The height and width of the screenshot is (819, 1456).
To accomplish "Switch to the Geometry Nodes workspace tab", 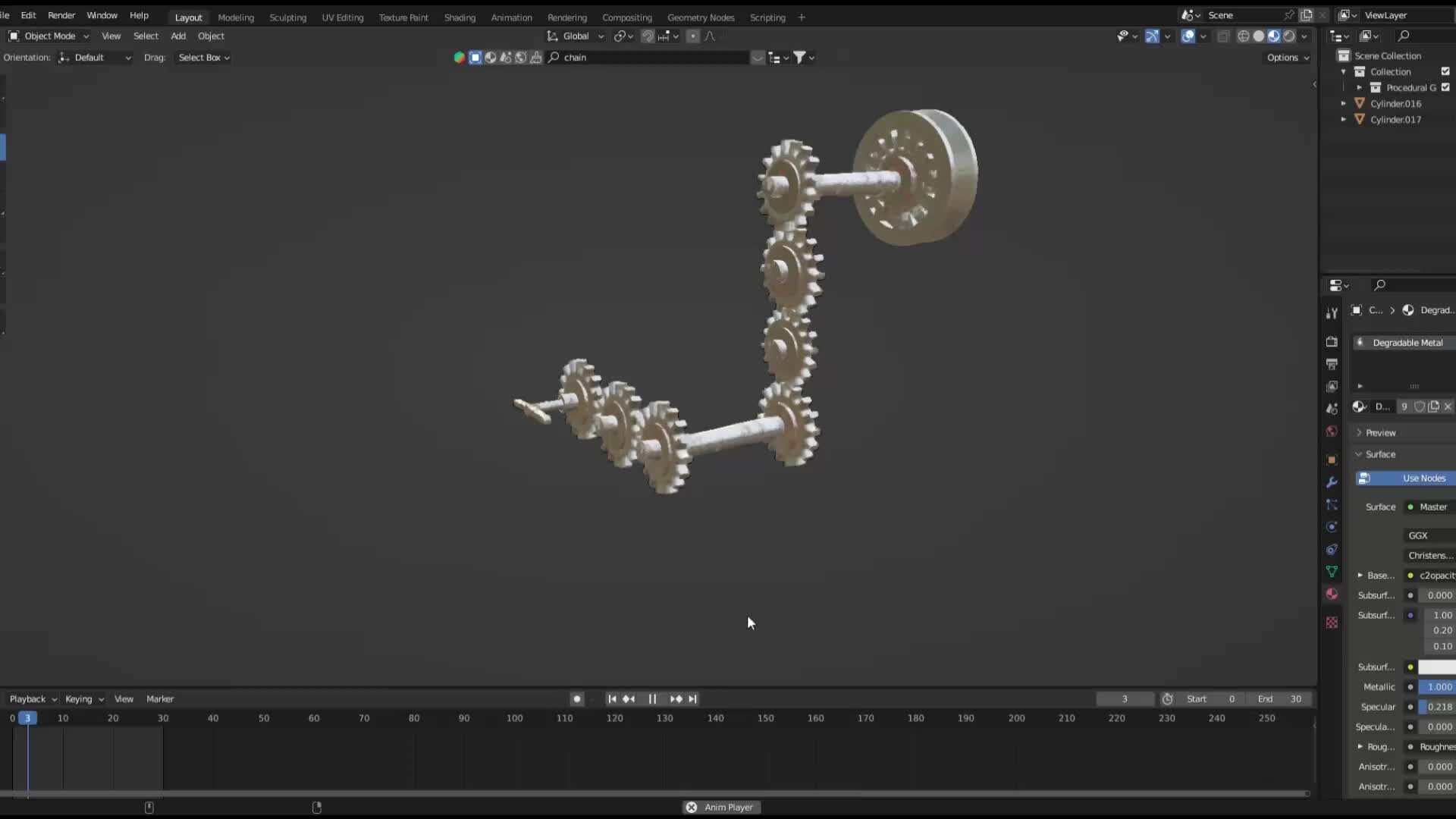I will coord(701,17).
